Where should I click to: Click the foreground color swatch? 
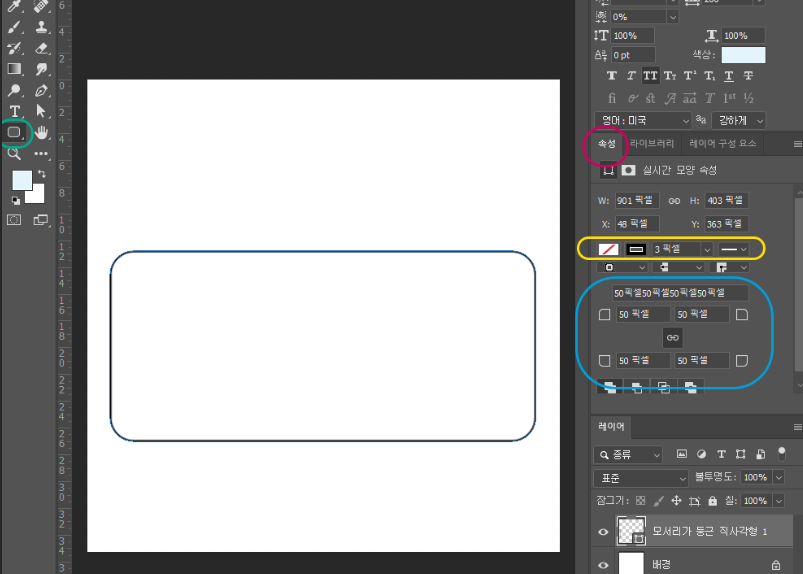(x=22, y=180)
